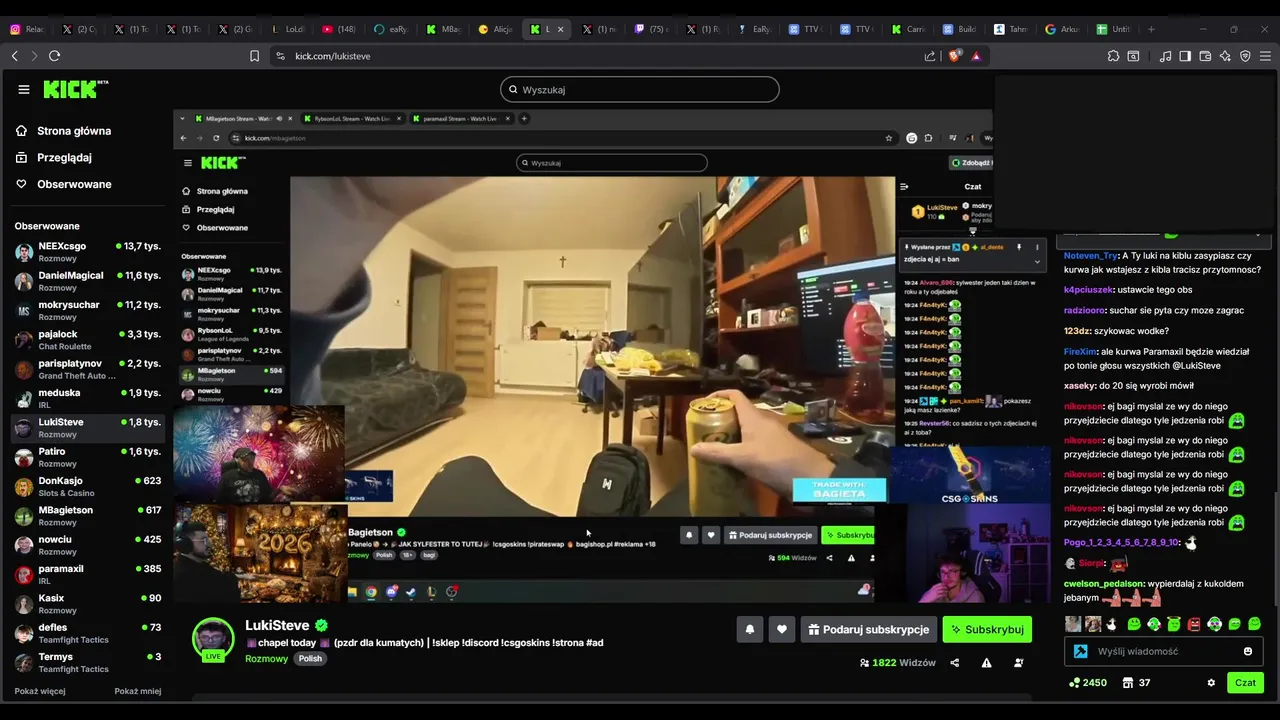Open the mokrysuchar channel in sidebar
The width and height of the screenshot is (1280, 720).
(x=88, y=310)
